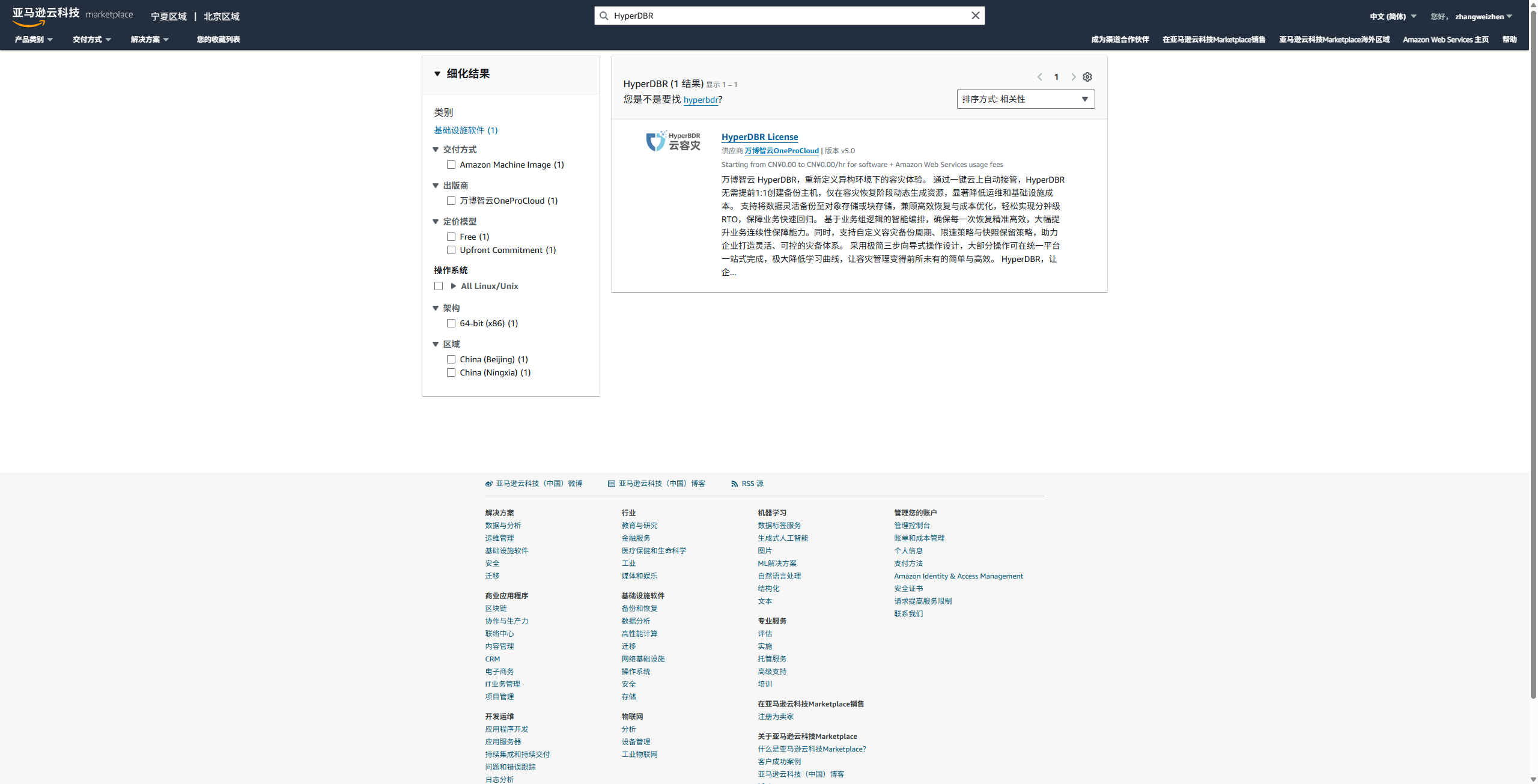Open 生成式人工智能 footer link

(783, 538)
